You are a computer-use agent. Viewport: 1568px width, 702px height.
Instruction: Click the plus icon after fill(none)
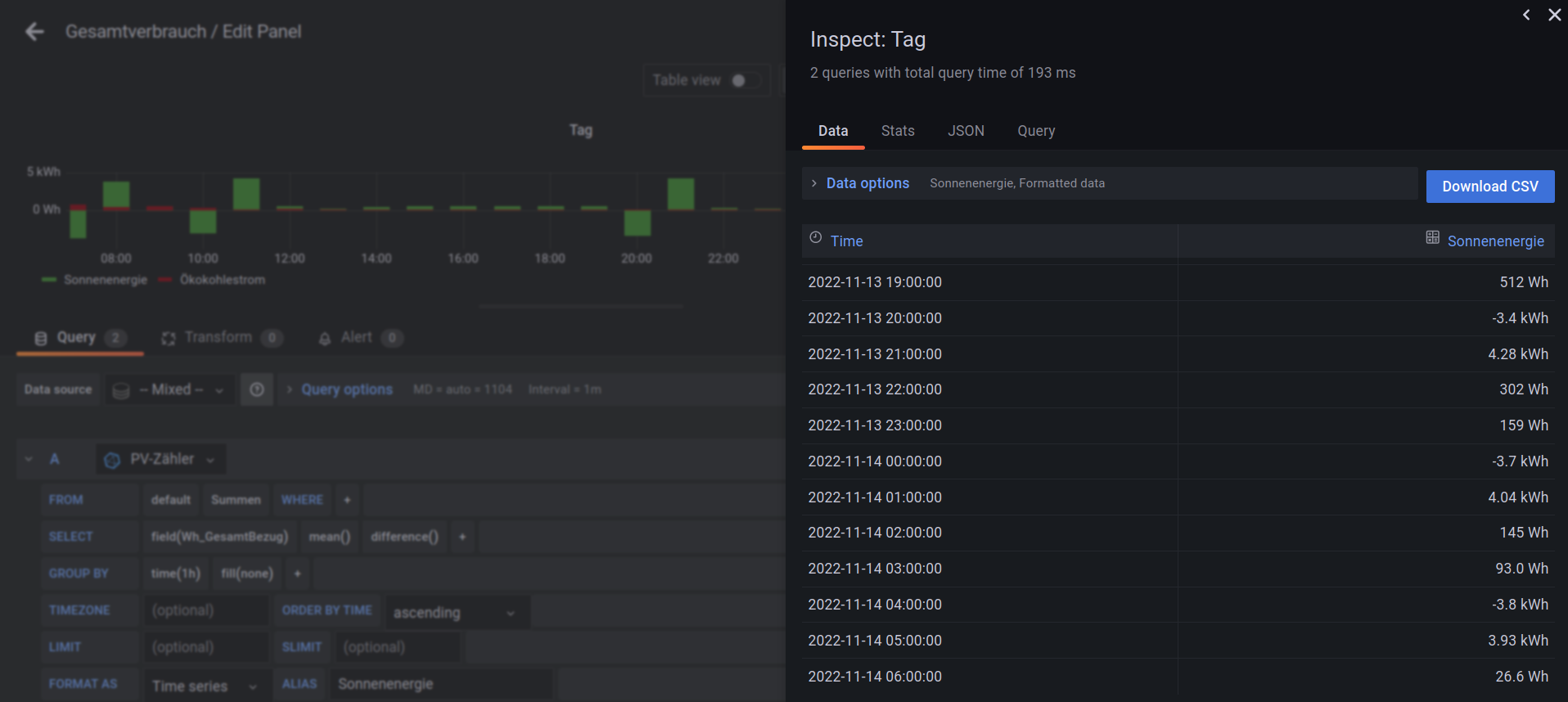point(297,574)
